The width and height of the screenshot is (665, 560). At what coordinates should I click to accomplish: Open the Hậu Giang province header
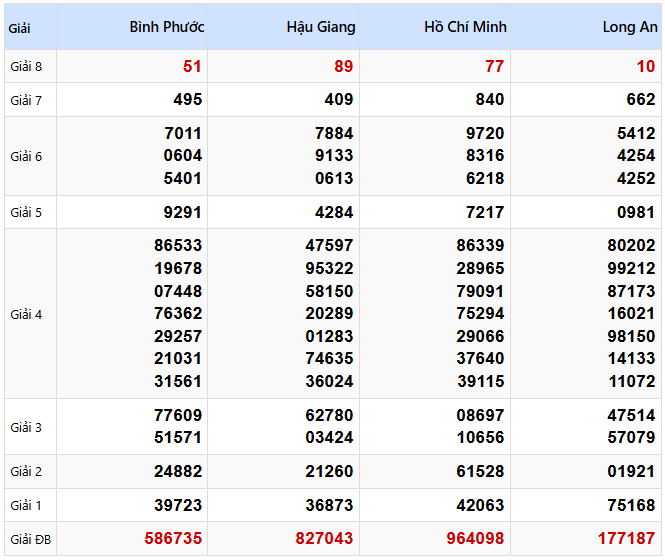320,27
